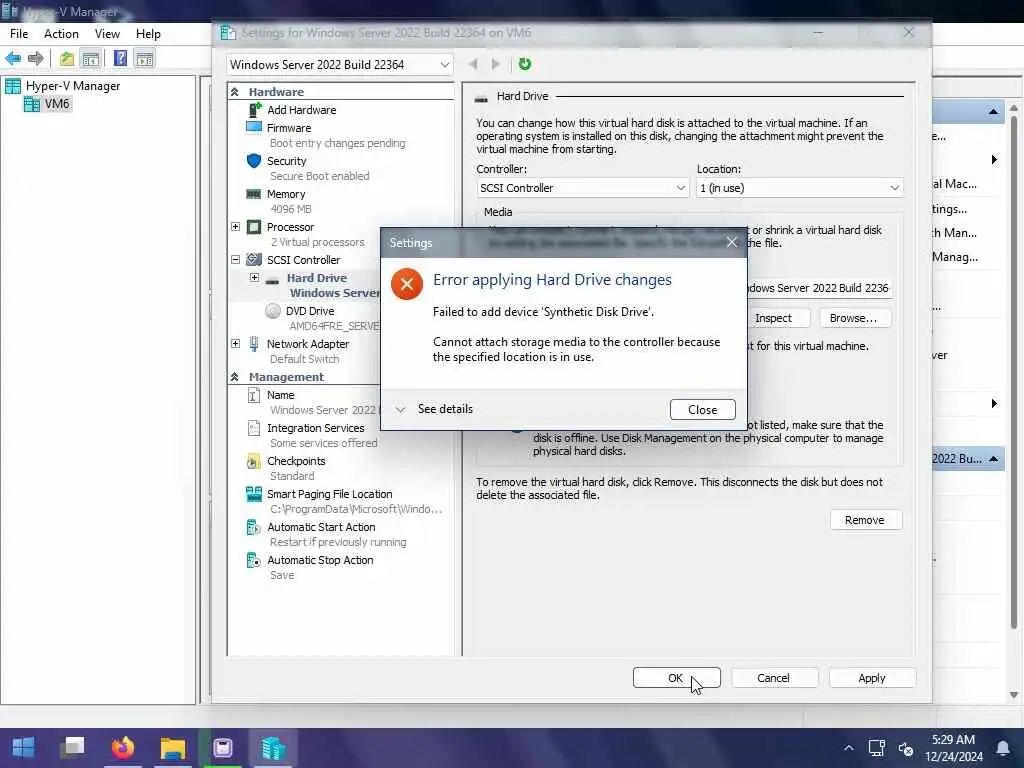This screenshot has width=1024, height=768.
Task: Select the DVD Drive item
Action: (310, 311)
